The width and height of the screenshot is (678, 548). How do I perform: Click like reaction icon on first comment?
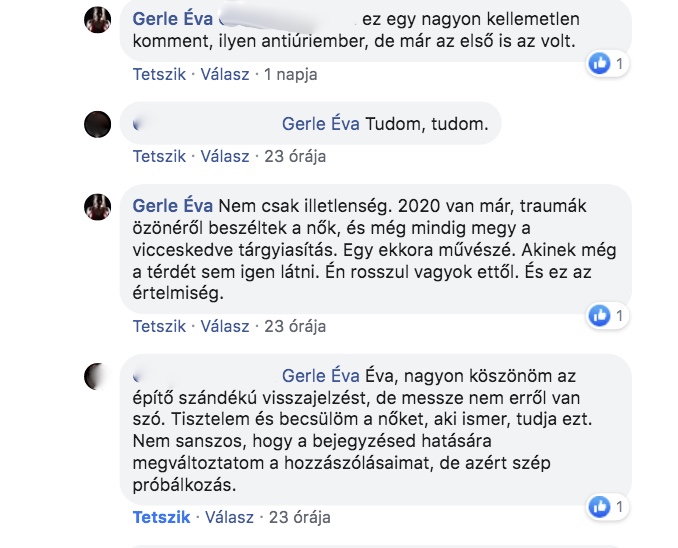coord(600,63)
